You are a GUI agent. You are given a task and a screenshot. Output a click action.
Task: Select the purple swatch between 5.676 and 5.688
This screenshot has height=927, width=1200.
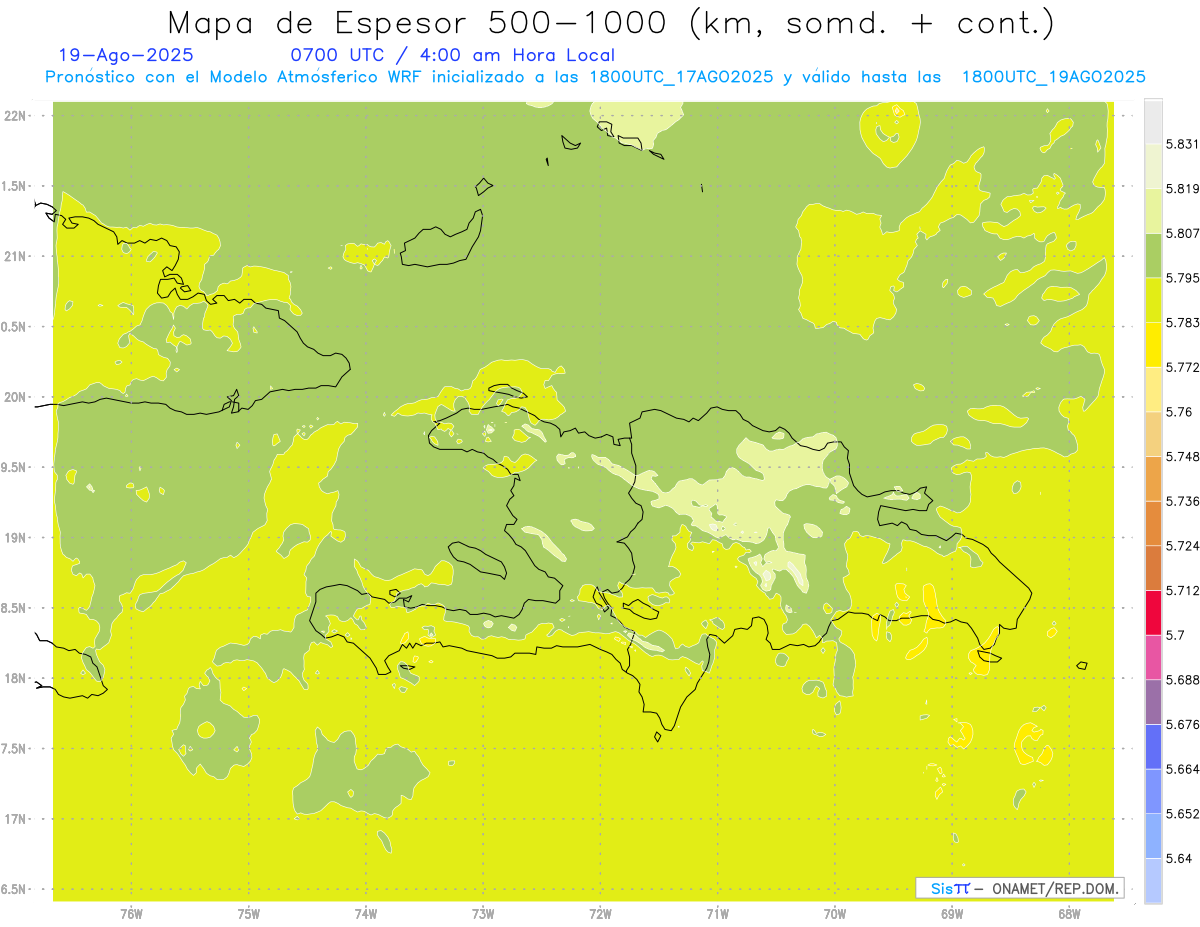[x=1153, y=702]
